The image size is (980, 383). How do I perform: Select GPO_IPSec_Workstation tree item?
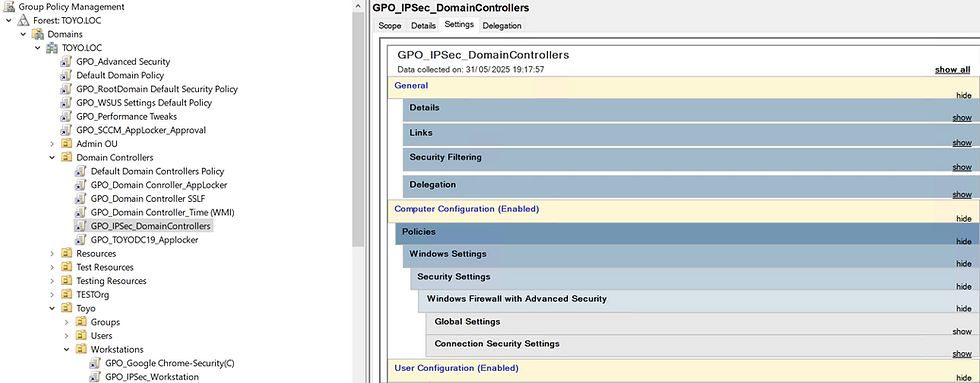click(152, 377)
